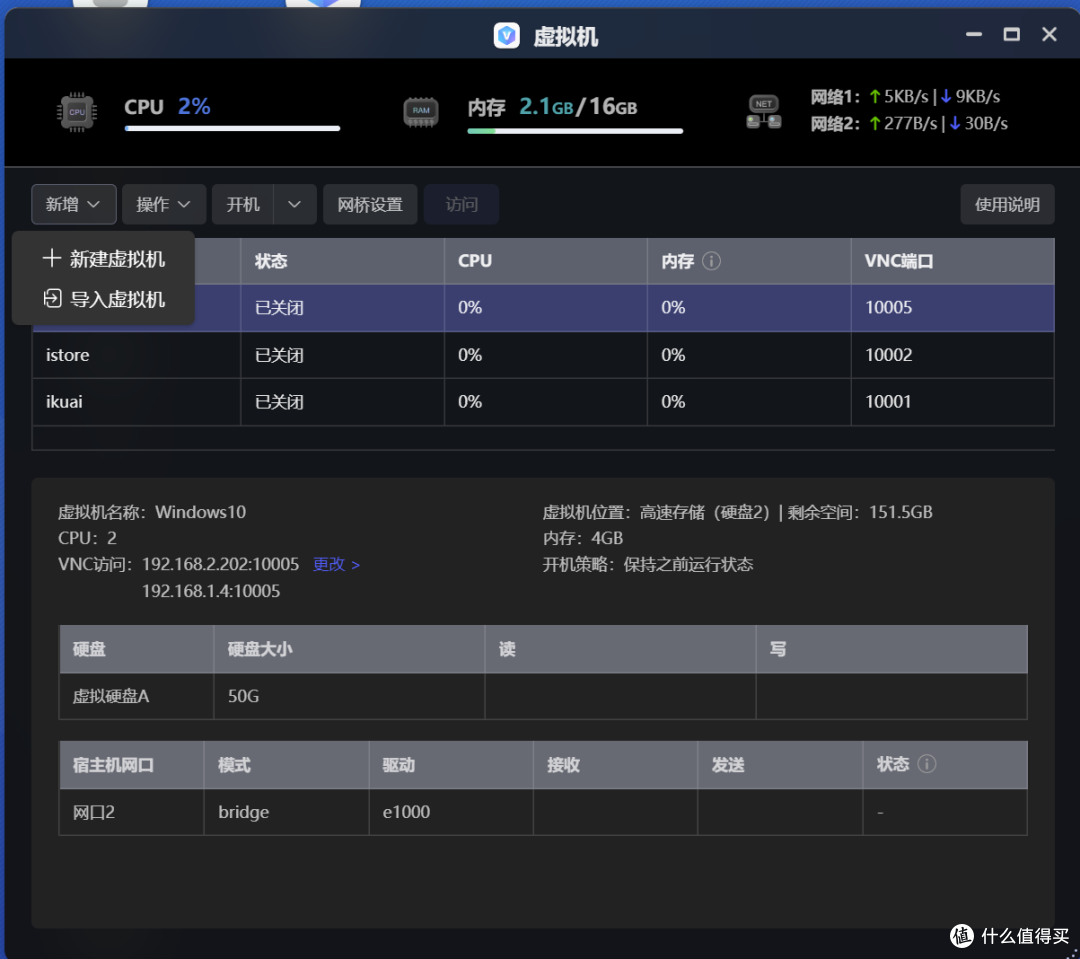Click the bridge mode cell
The image size is (1080, 959).
287,812
